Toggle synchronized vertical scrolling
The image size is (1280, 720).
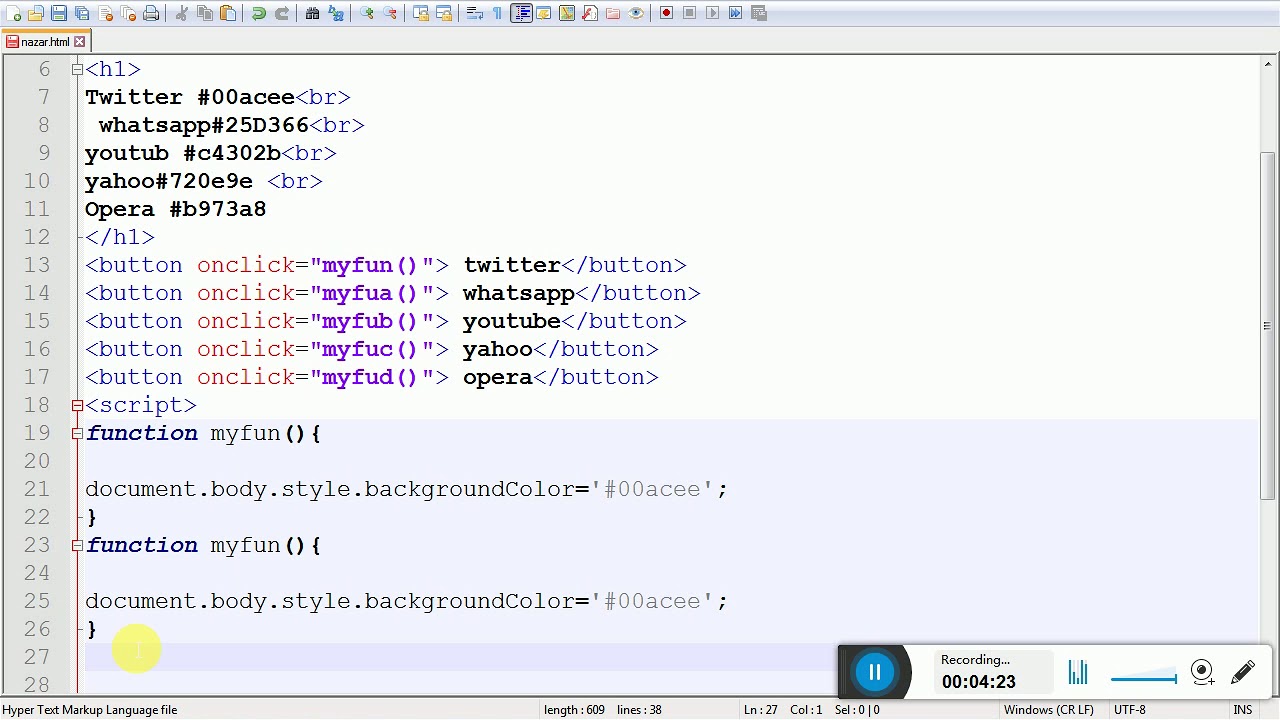coord(421,13)
